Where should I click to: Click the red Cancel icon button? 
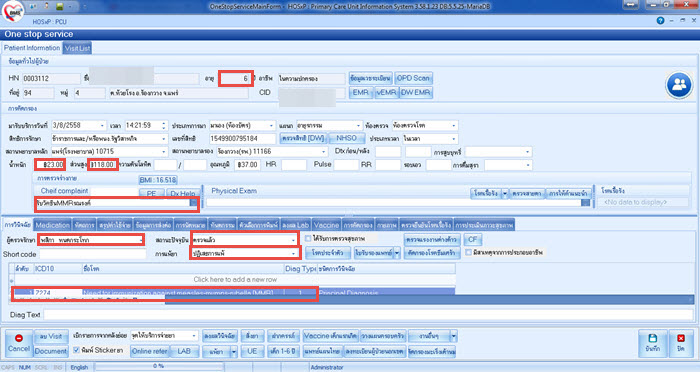[19, 343]
